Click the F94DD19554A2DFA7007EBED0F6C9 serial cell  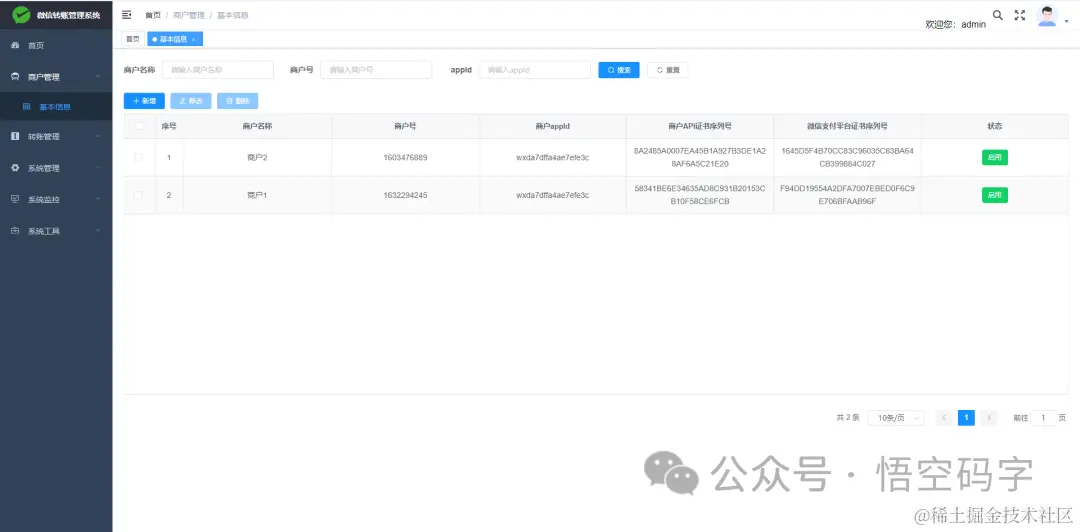[847, 195]
